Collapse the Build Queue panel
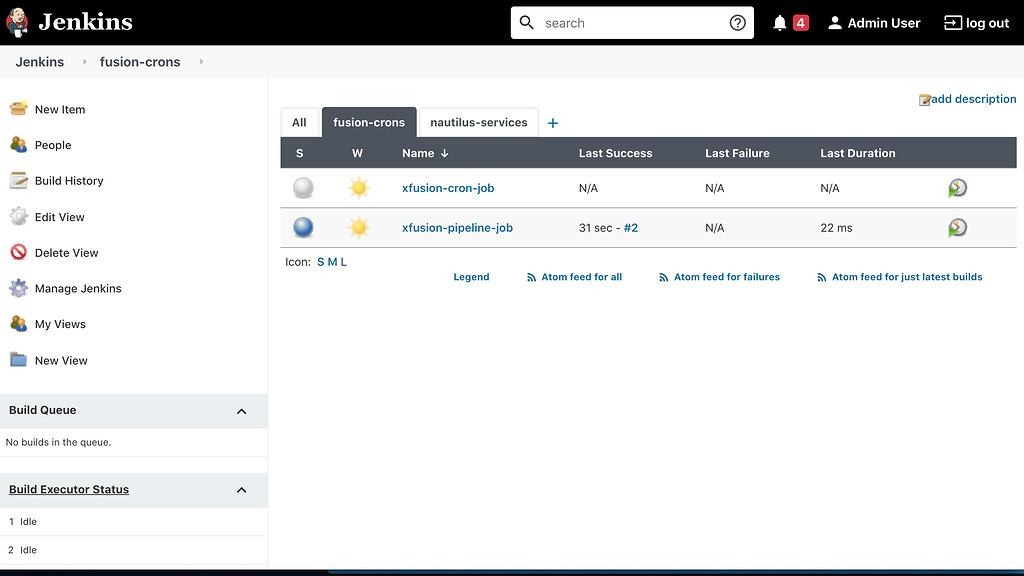 pos(241,411)
